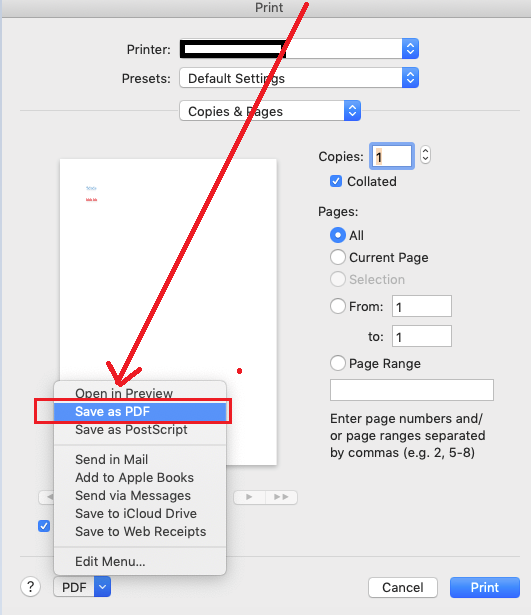Jump to last page preview arrows

tap(281, 497)
